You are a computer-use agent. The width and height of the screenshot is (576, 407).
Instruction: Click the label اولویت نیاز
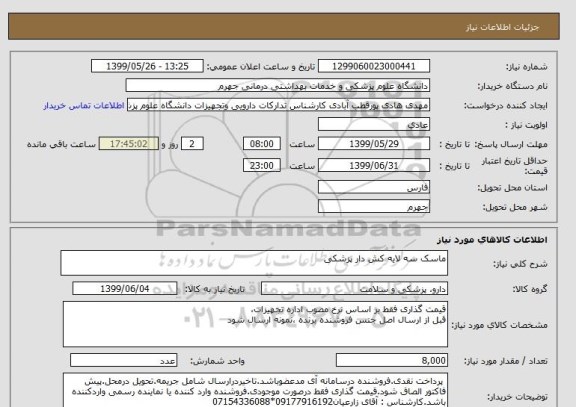(526, 125)
